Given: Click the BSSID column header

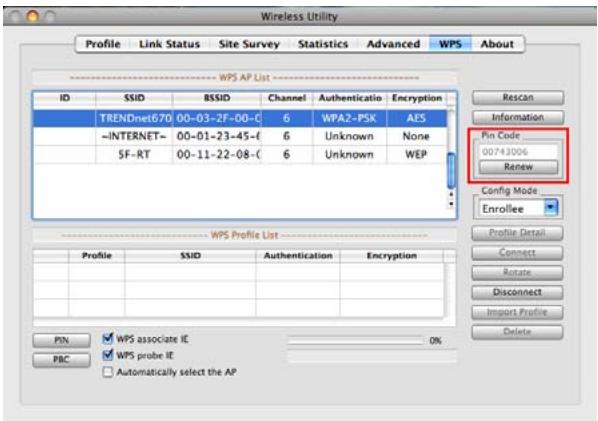Looking at the screenshot, I should tap(217, 98).
